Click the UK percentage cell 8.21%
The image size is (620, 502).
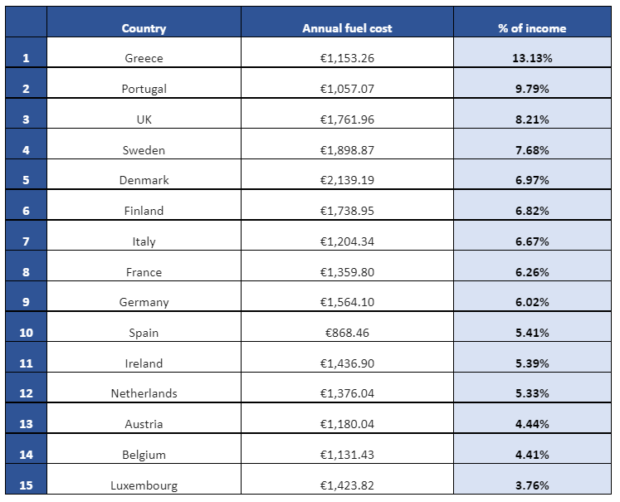point(532,114)
